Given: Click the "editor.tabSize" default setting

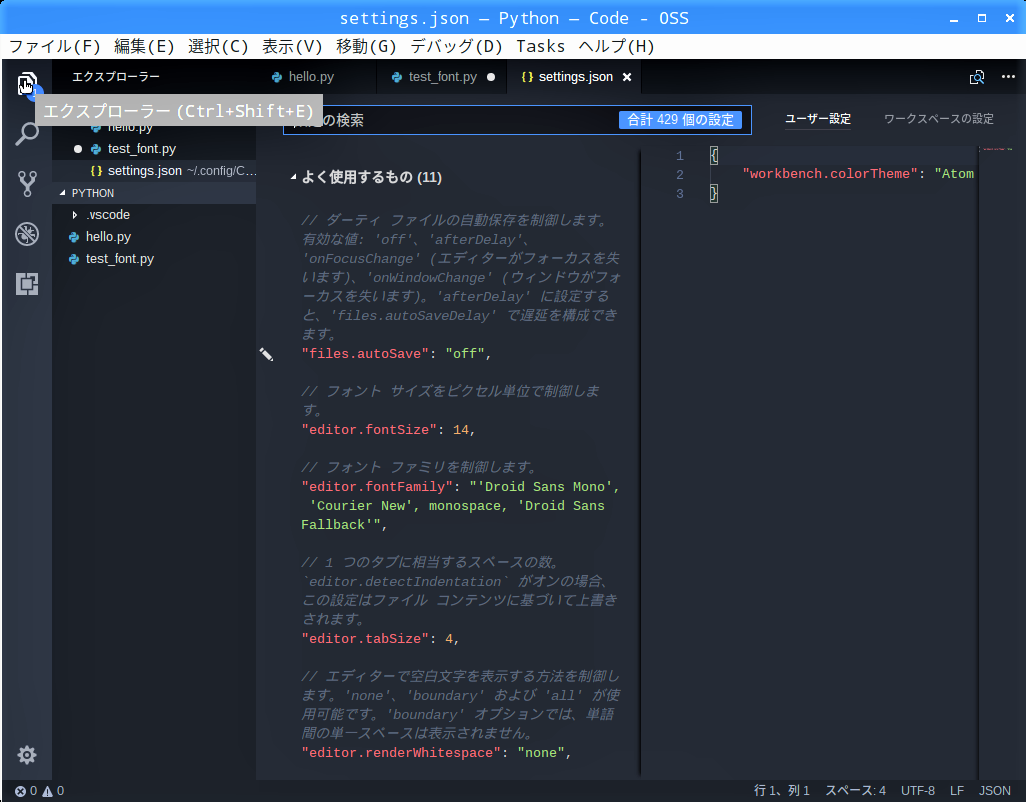Looking at the screenshot, I should point(365,638).
